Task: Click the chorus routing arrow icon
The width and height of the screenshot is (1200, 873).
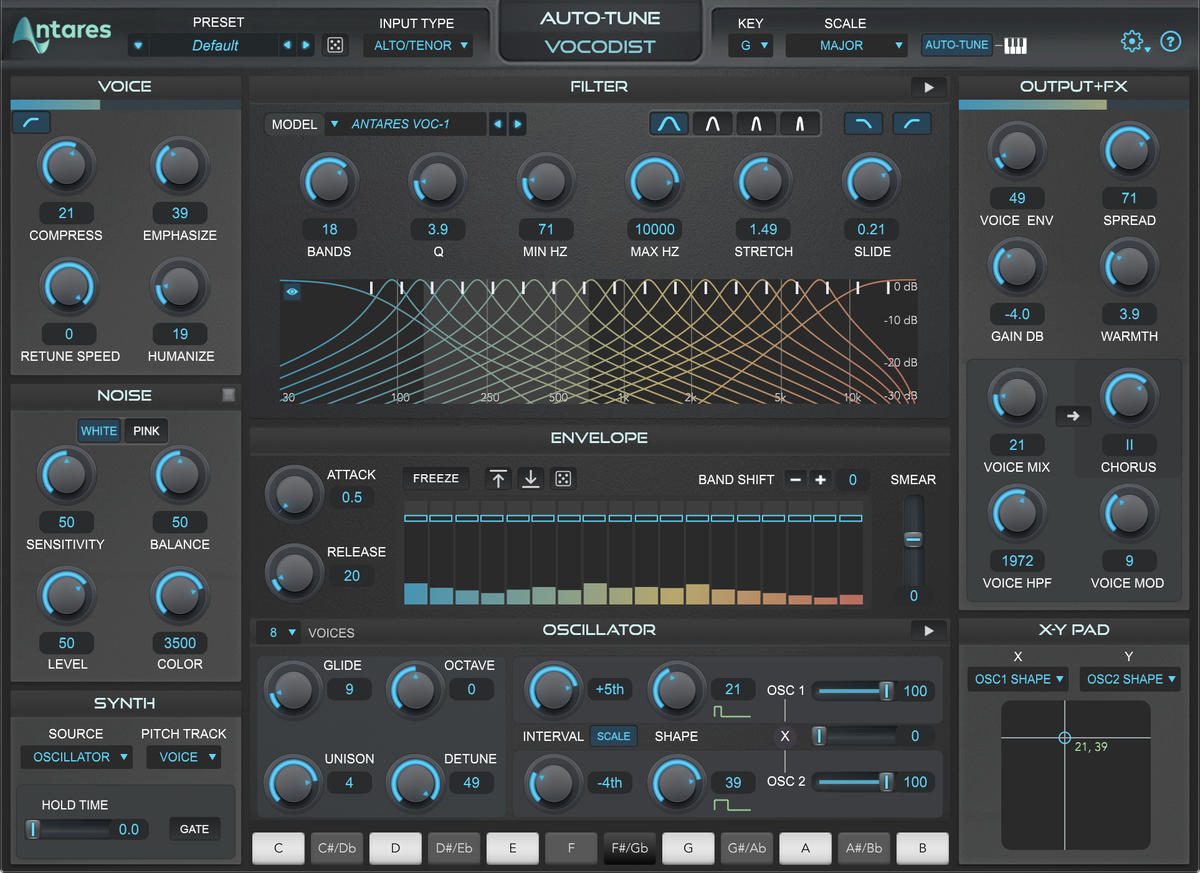Action: (1072, 416)
